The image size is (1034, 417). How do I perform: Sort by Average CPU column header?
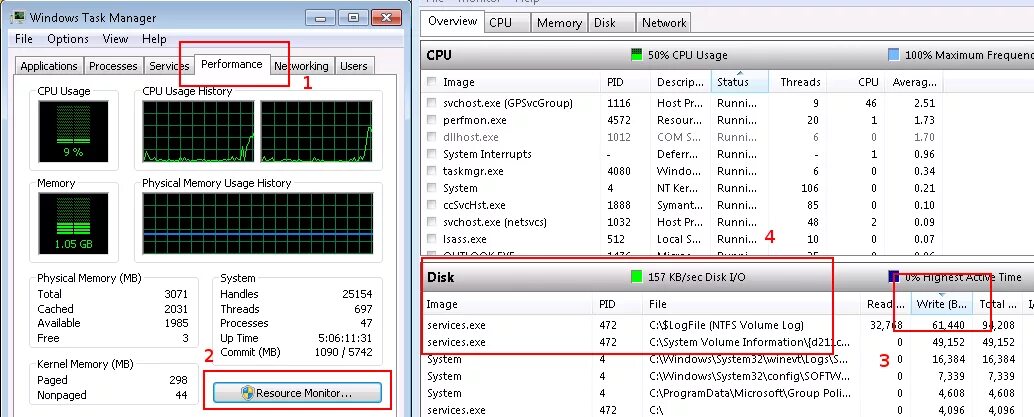(913, 82)
